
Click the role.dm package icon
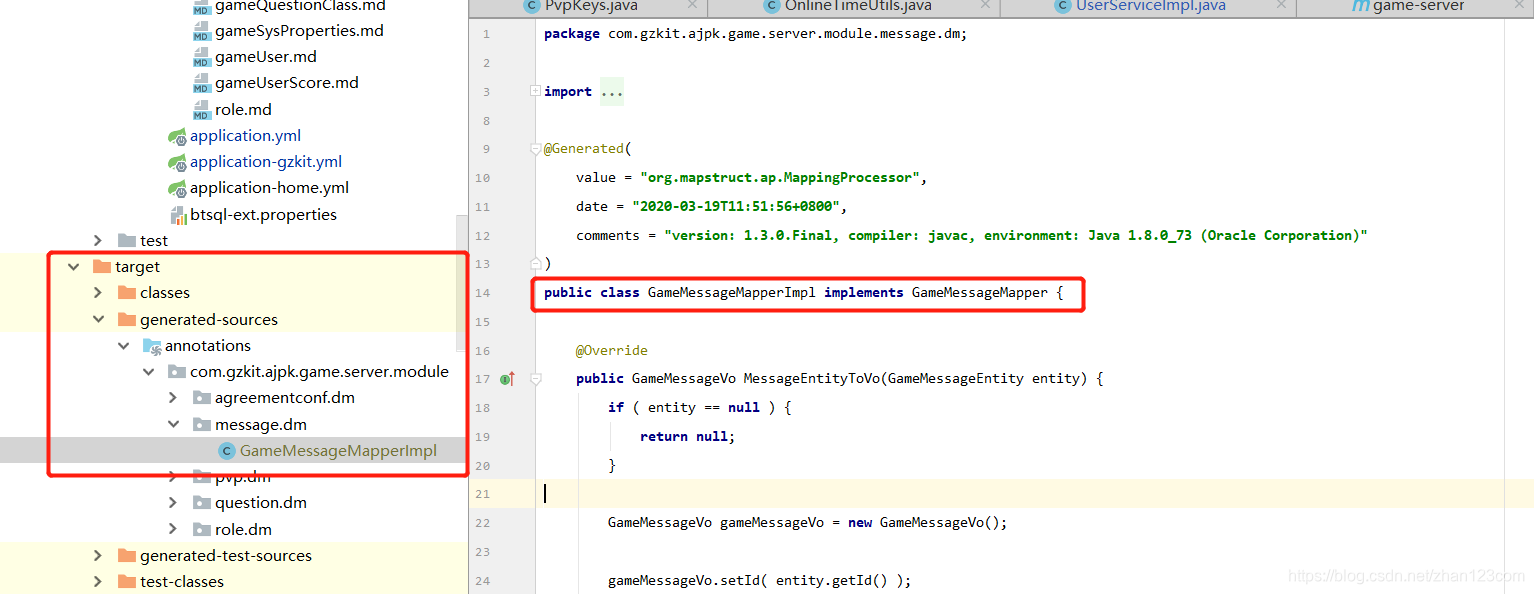tap(202, 530)
